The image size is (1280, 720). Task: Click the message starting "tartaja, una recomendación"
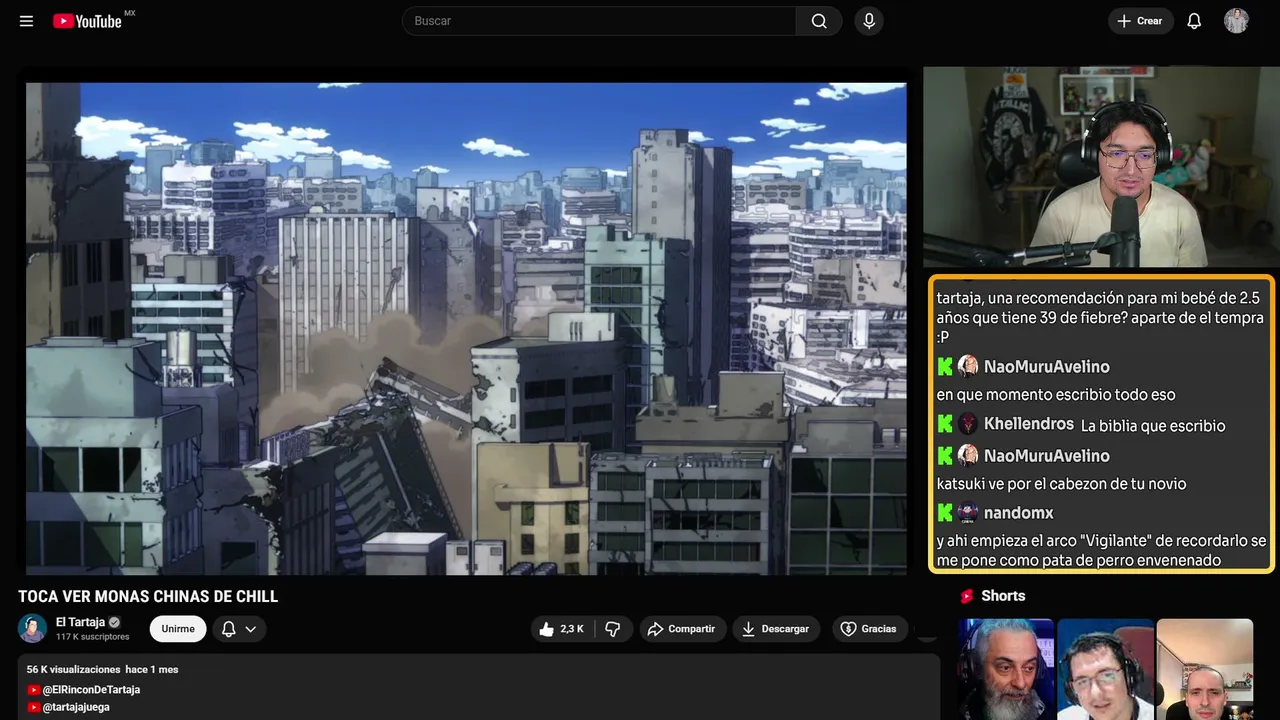1100,318
